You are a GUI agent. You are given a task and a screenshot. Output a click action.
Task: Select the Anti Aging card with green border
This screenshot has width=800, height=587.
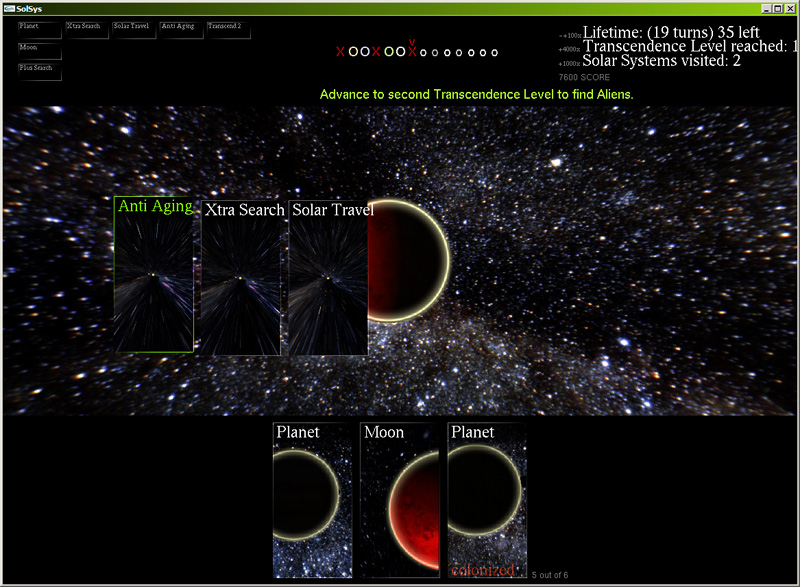tap(153, 275)
